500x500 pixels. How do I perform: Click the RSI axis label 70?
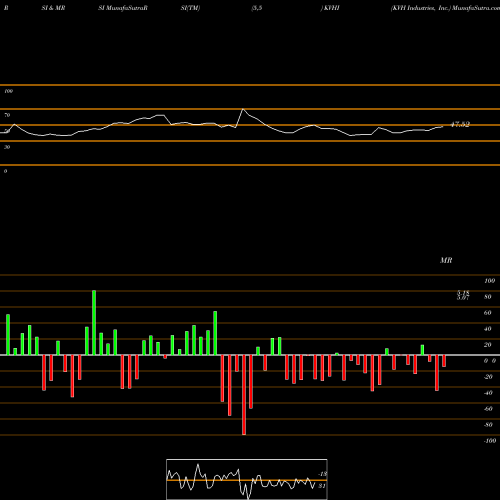pos(7,115)
